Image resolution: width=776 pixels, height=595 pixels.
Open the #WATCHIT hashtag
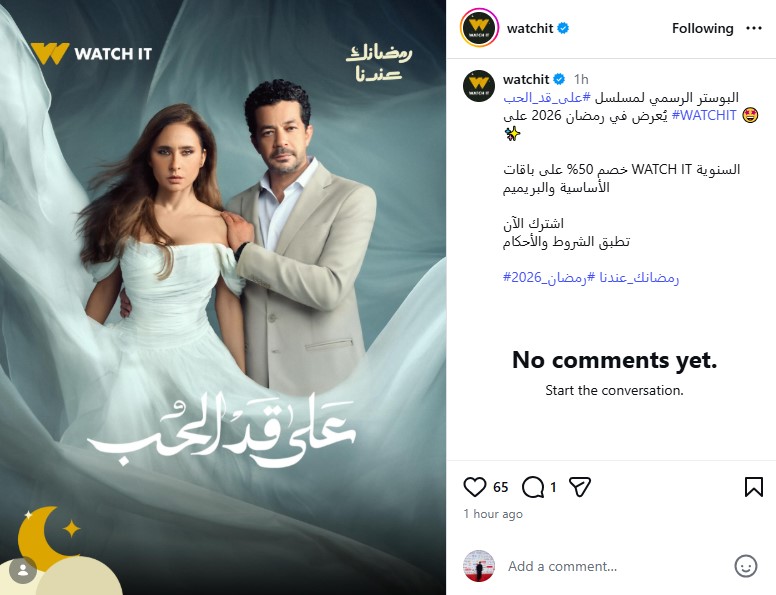click(704, 115)
